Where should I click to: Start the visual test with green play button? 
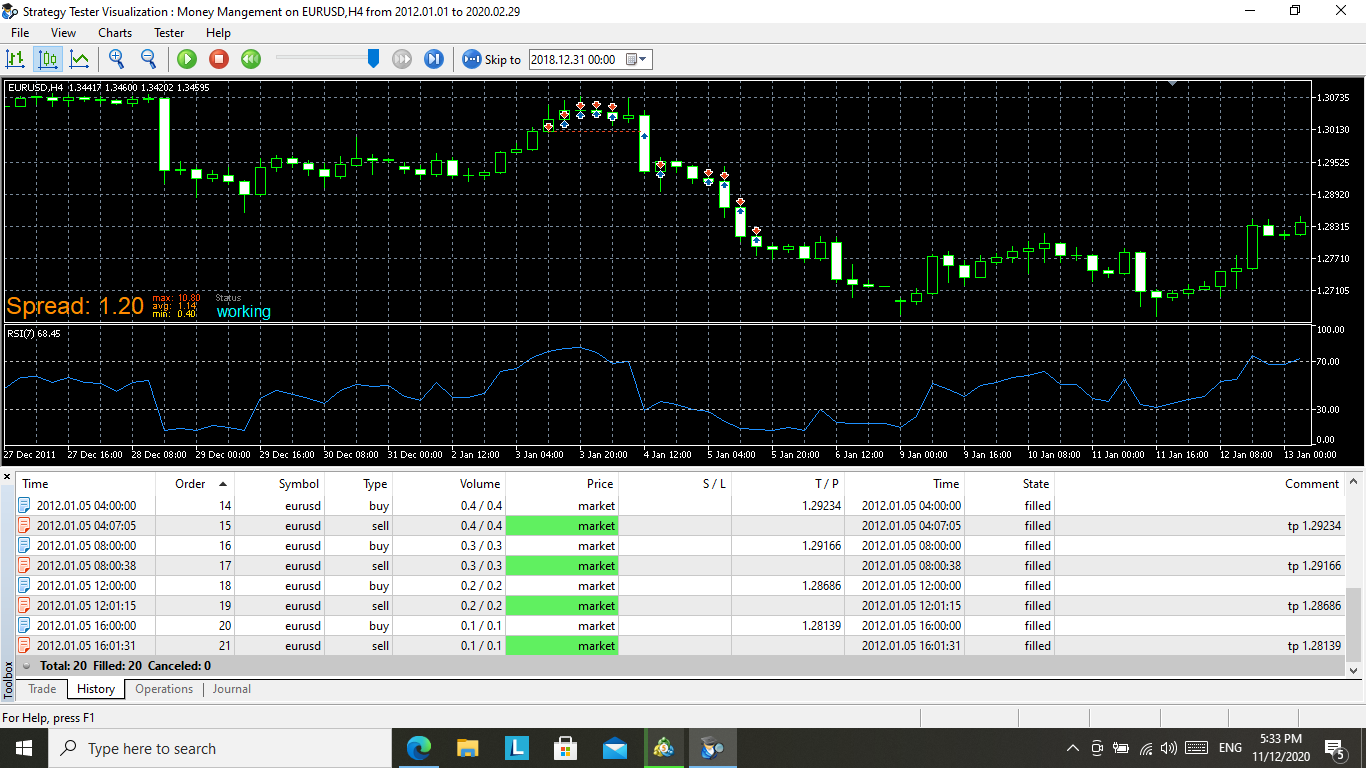click(187, 59)
